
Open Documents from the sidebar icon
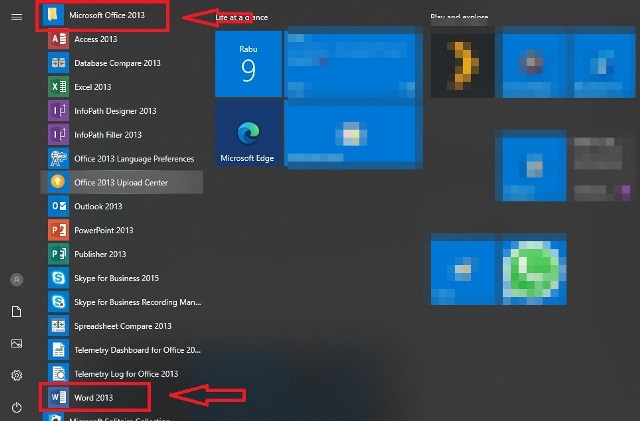pyautogui.click(x=17, y=312)
